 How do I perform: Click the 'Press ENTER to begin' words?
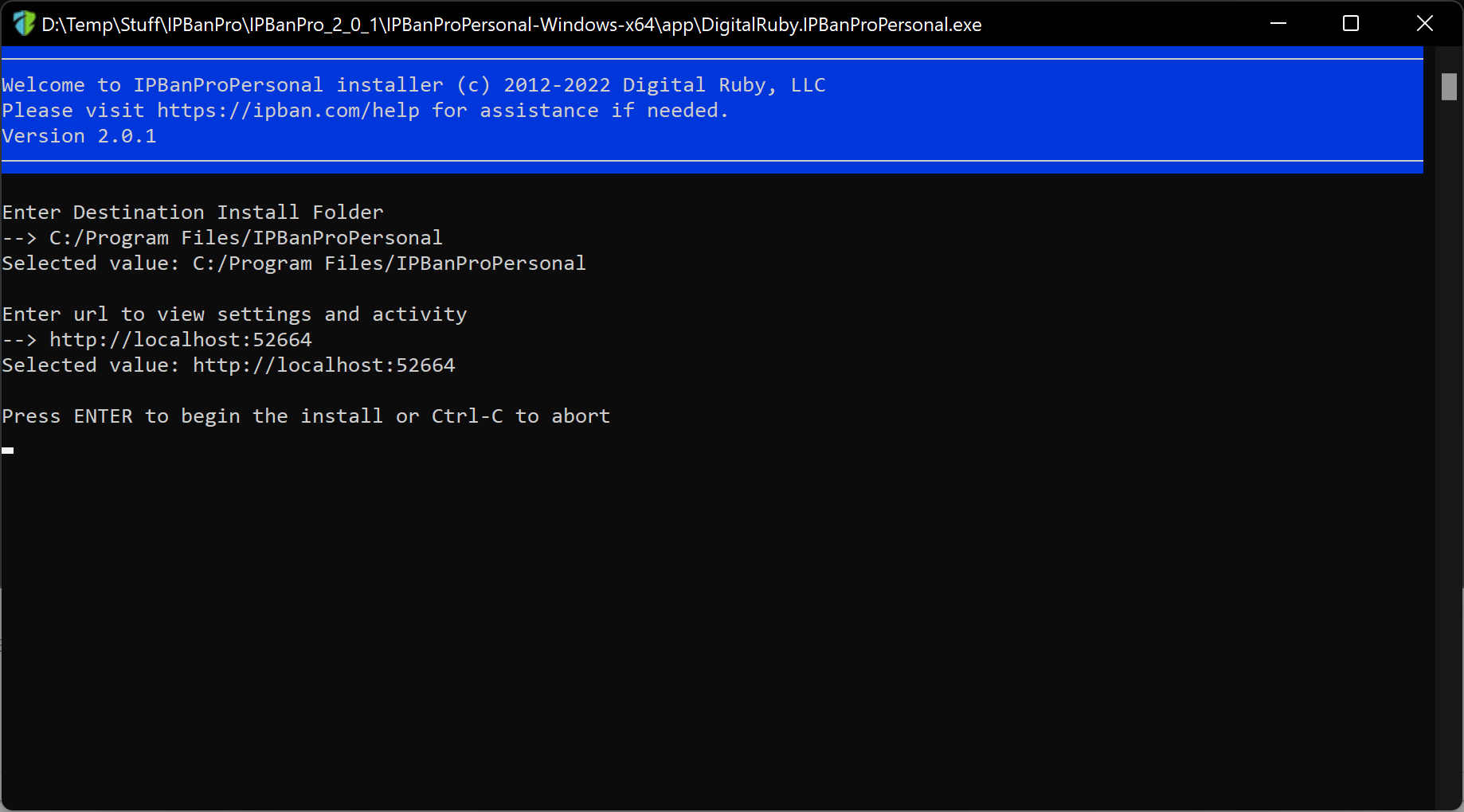tap(121, 416)
